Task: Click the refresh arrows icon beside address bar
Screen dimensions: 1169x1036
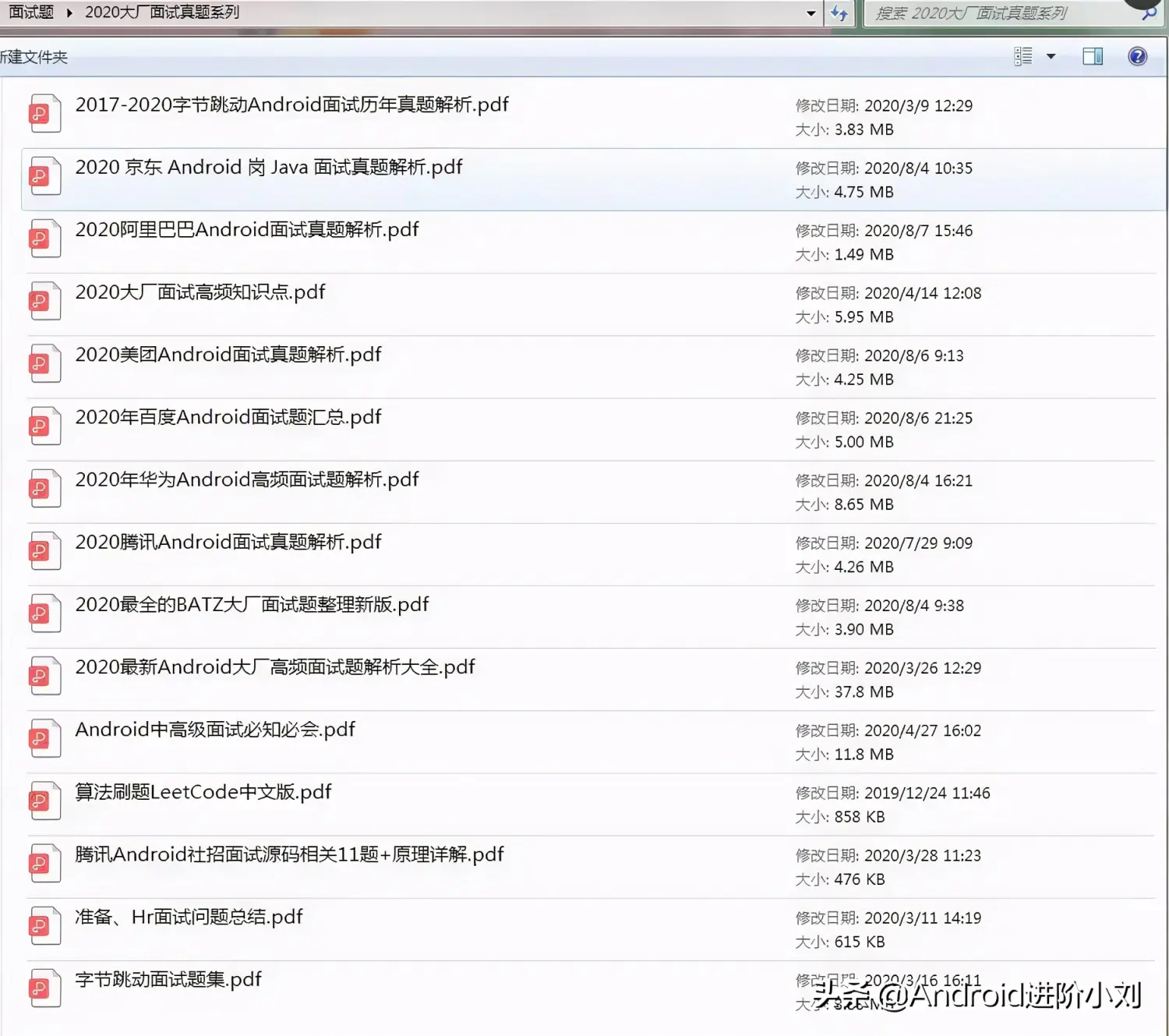Action: (839, 13)
